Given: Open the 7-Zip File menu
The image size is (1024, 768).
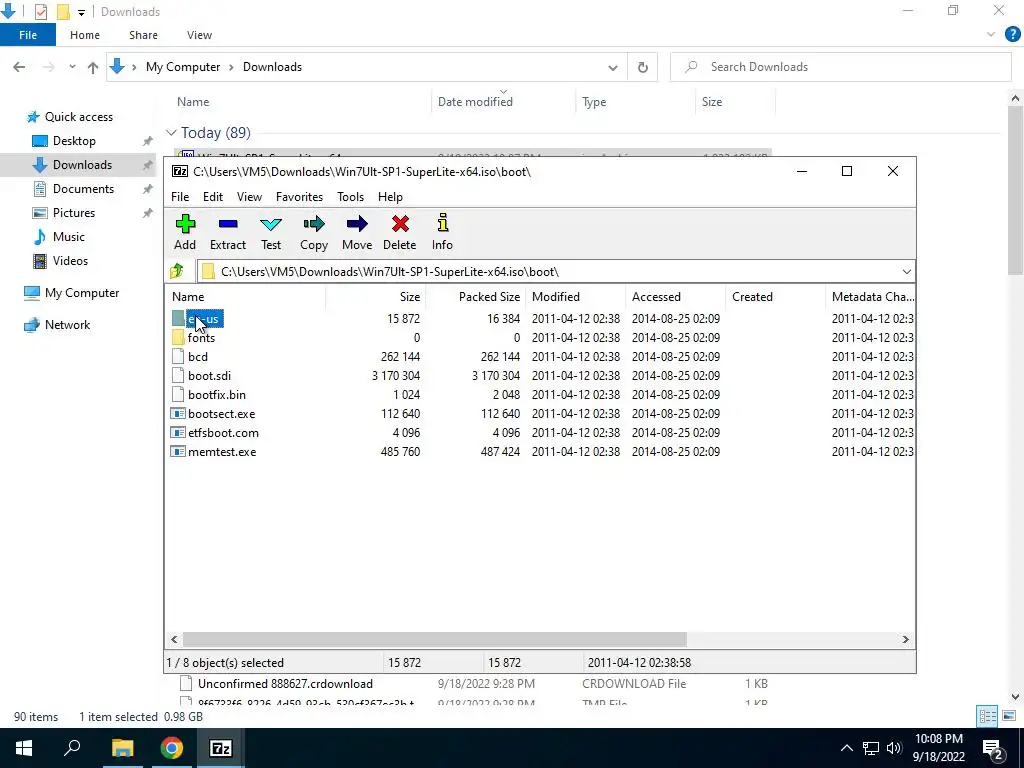Looking at the screenshot, I should coord(180,197).
